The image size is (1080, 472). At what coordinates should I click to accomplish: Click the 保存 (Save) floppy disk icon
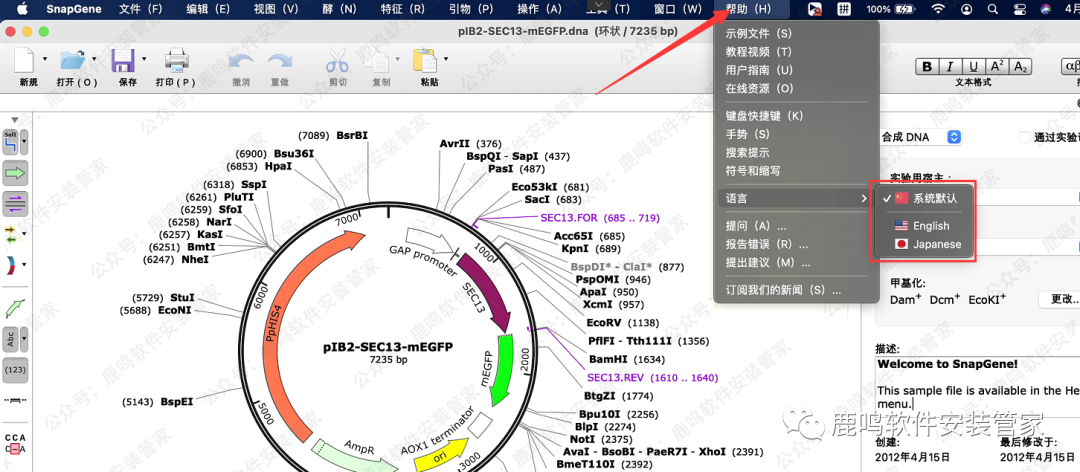(x=124, y=62)
